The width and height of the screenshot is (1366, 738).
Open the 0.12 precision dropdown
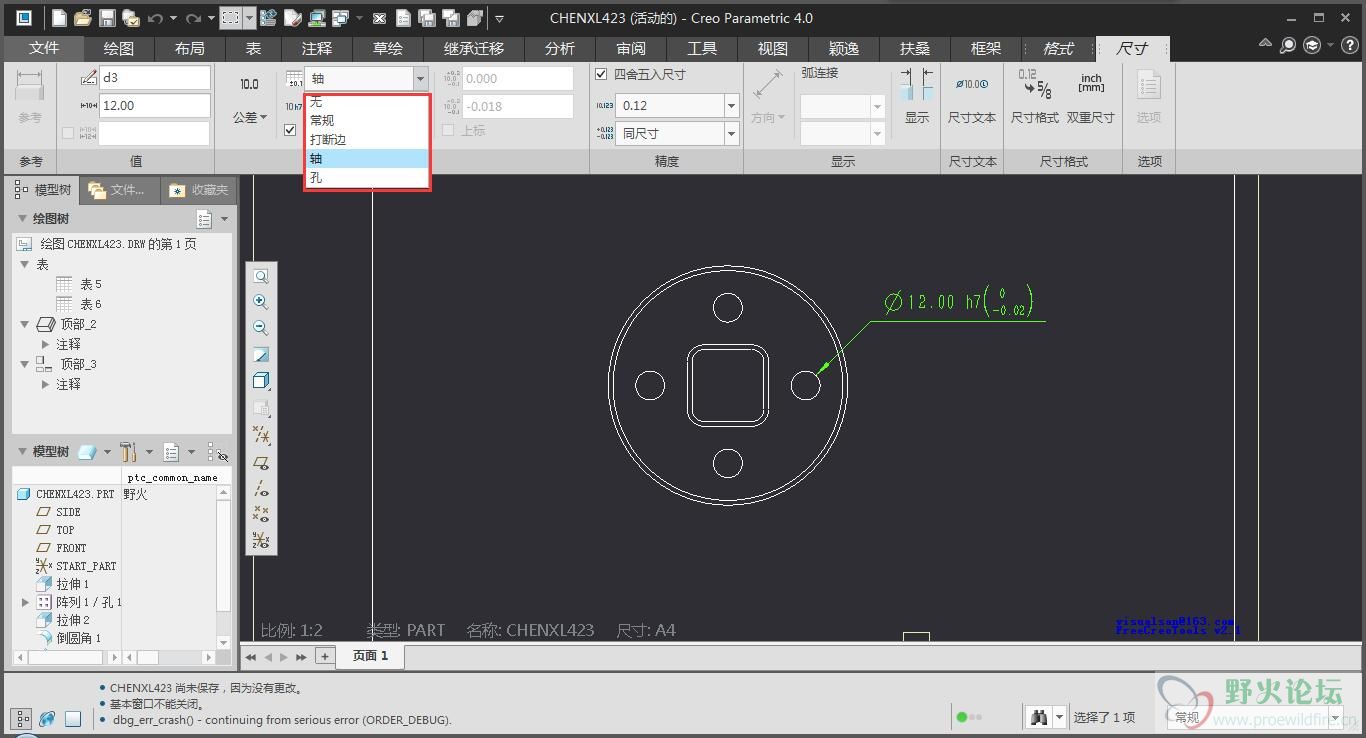pyautogui.click(x=731, y=105)
